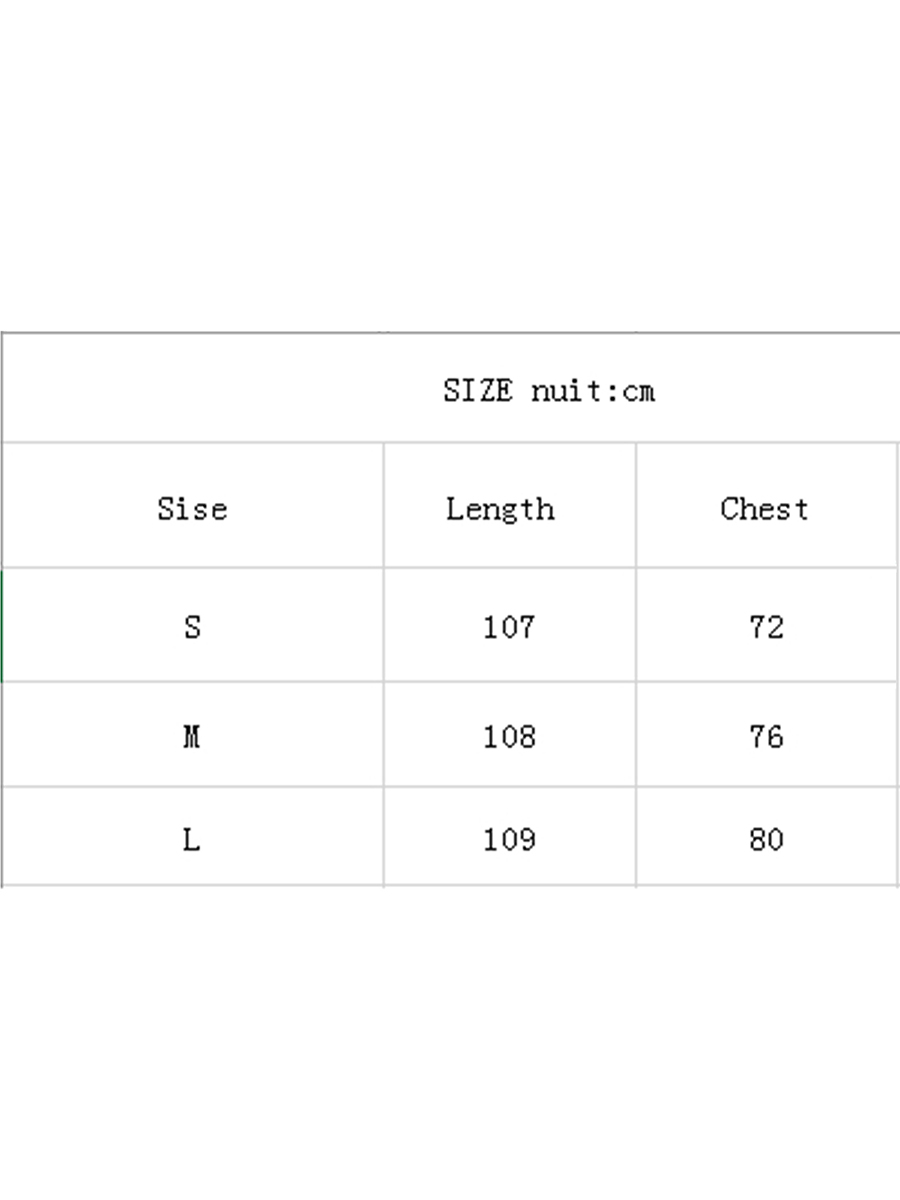
Task: Click the M size cell
Action: (x=193, y=735)
